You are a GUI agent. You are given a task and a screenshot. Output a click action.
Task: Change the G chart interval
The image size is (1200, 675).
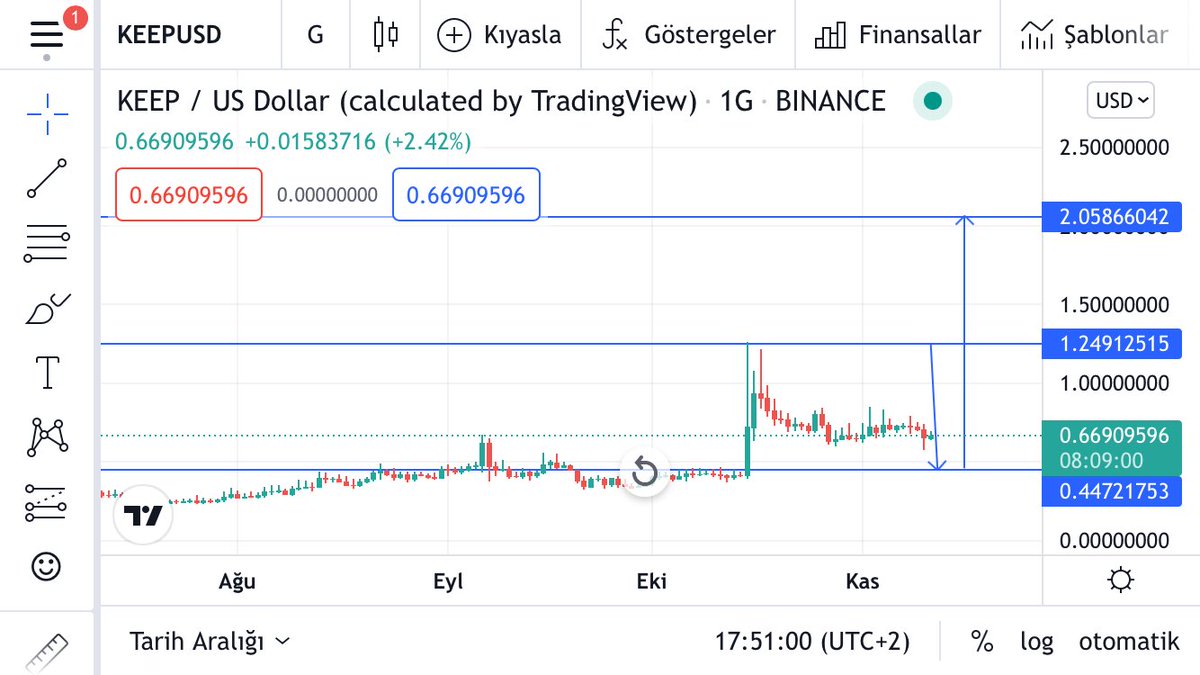tap(315, 35)
